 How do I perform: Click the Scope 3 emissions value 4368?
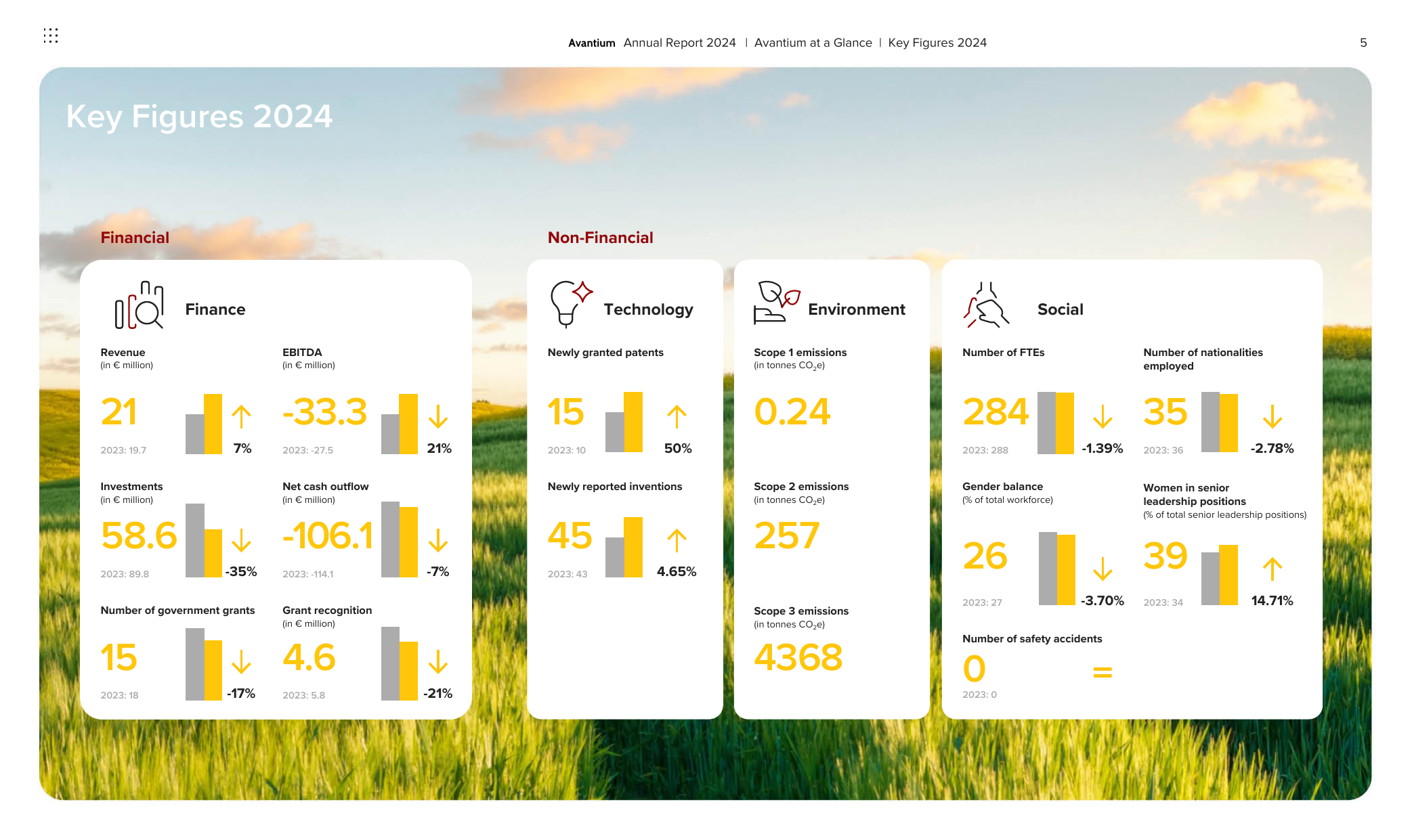coord(798,657)
